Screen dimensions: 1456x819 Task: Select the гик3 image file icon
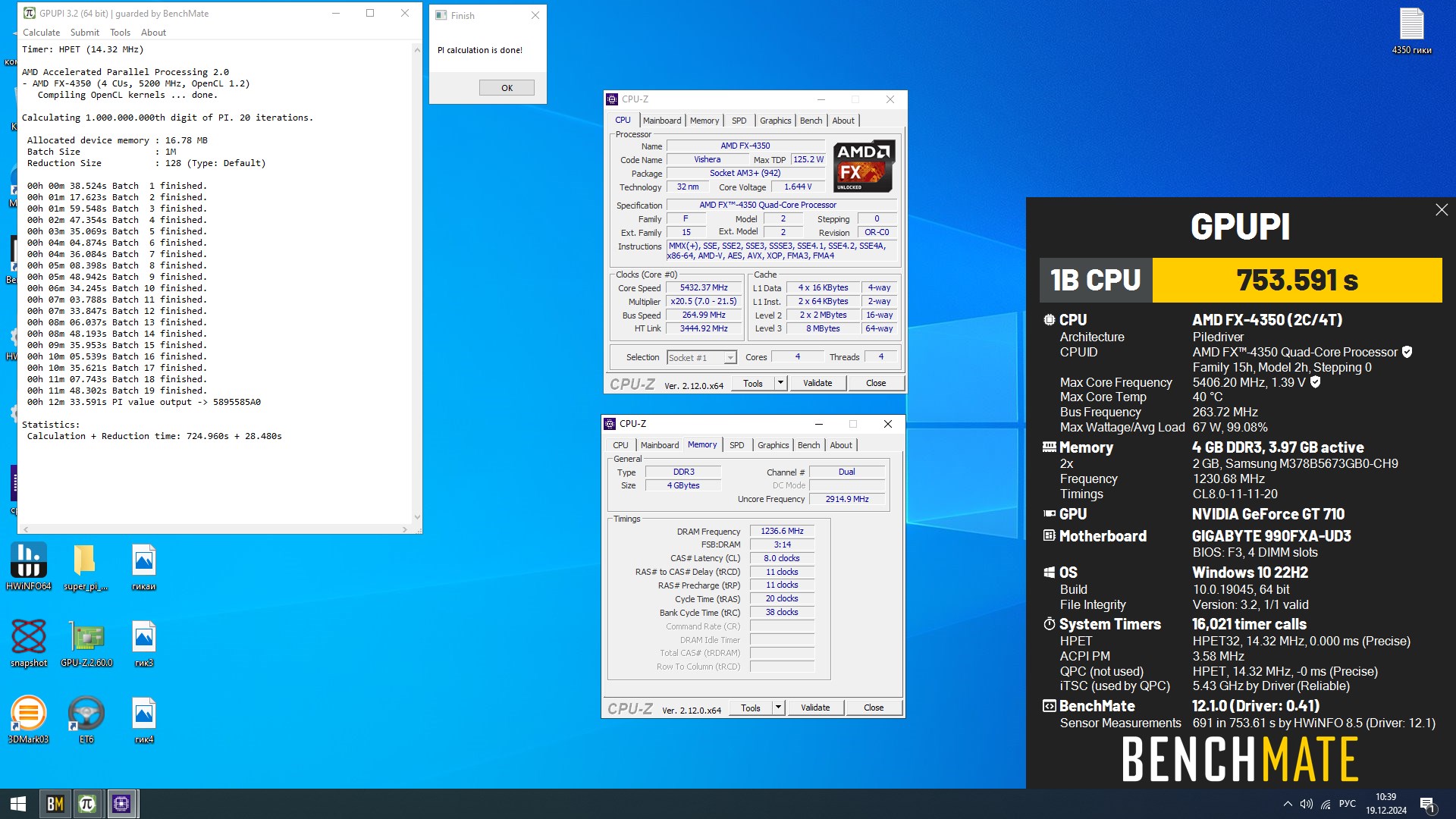143,644
